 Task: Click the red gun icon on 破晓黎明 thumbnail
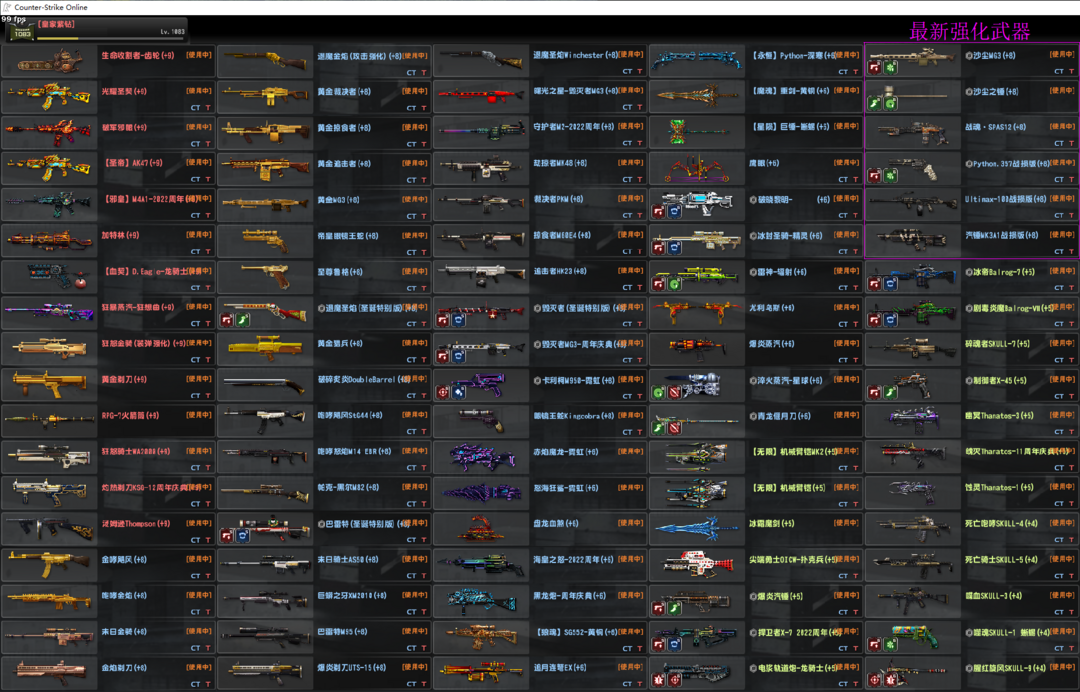click(x=658, y=212)
